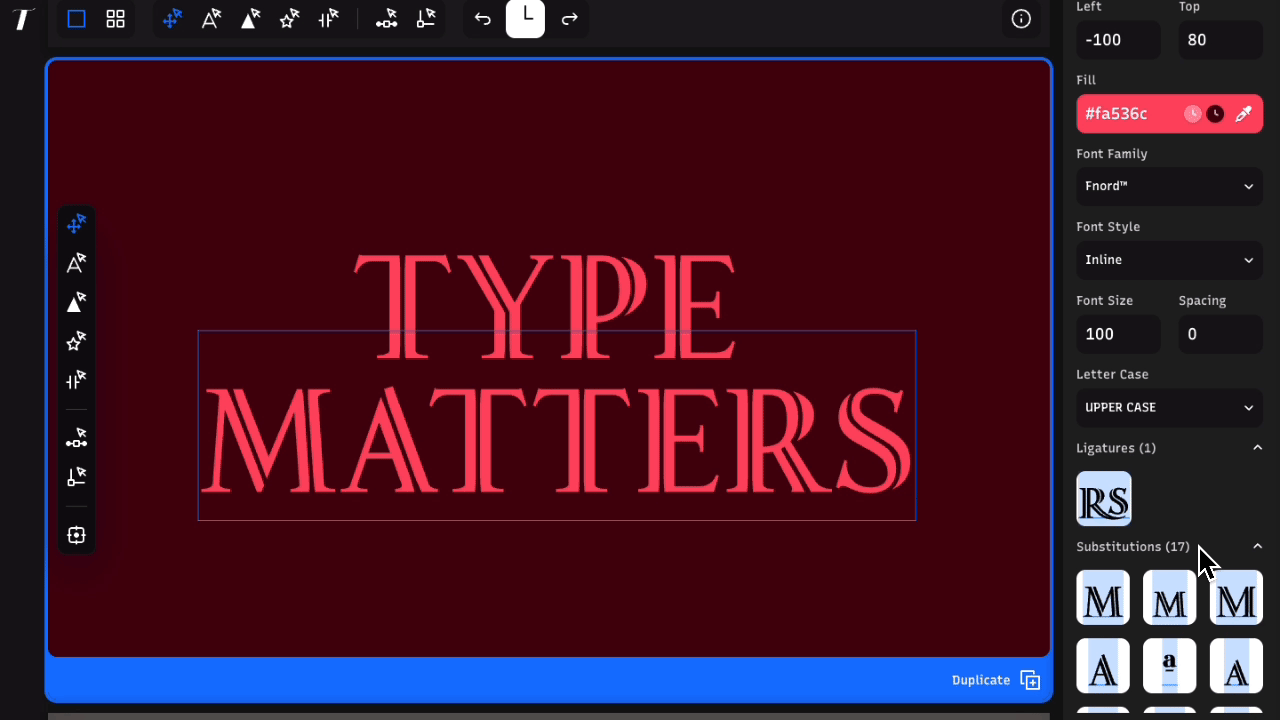1280x720 pixels.
Task: Select the corner anchor tool in top toolbar
Action: 426,19
